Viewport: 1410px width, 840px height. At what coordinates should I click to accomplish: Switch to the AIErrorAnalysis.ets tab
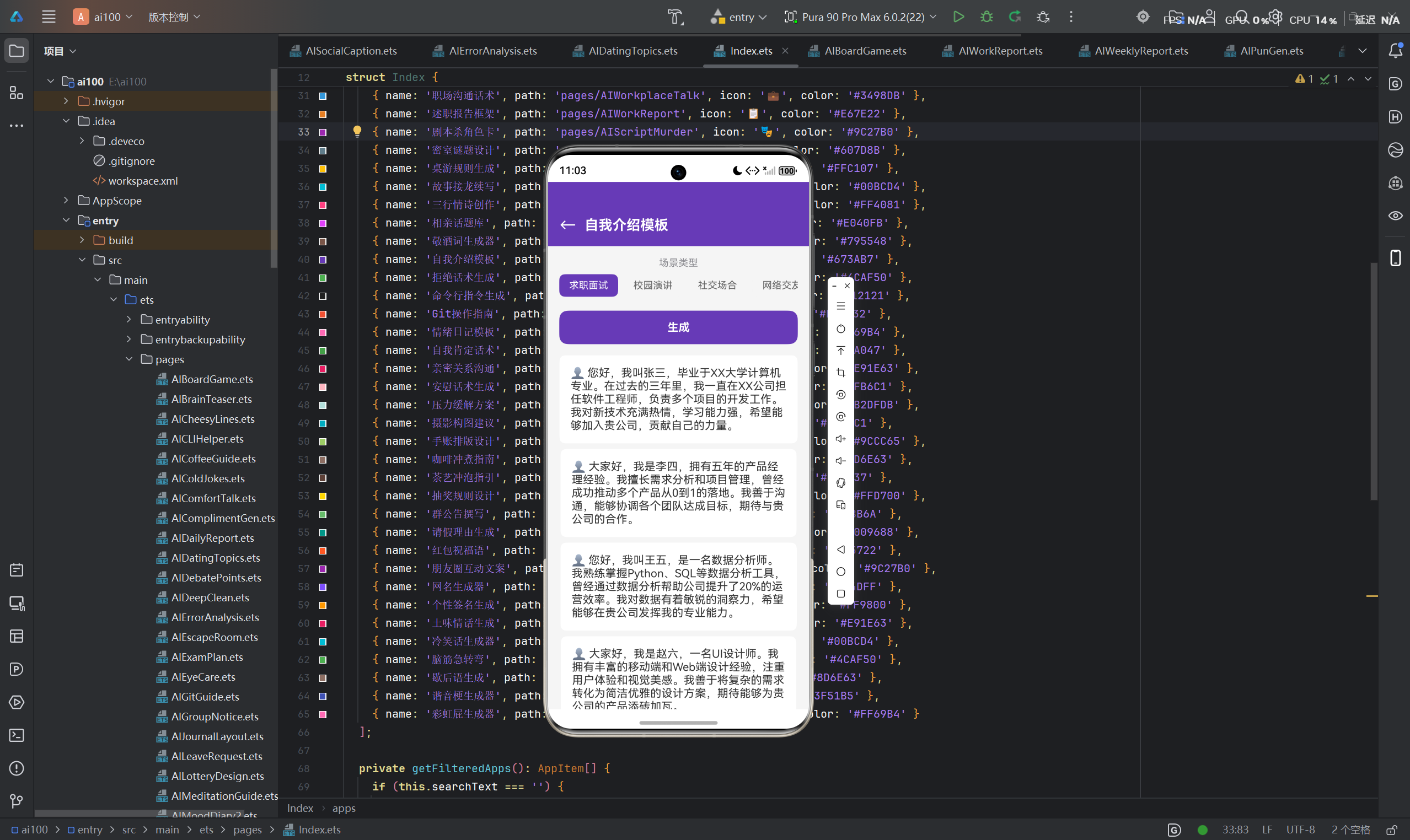coord(485,51)
